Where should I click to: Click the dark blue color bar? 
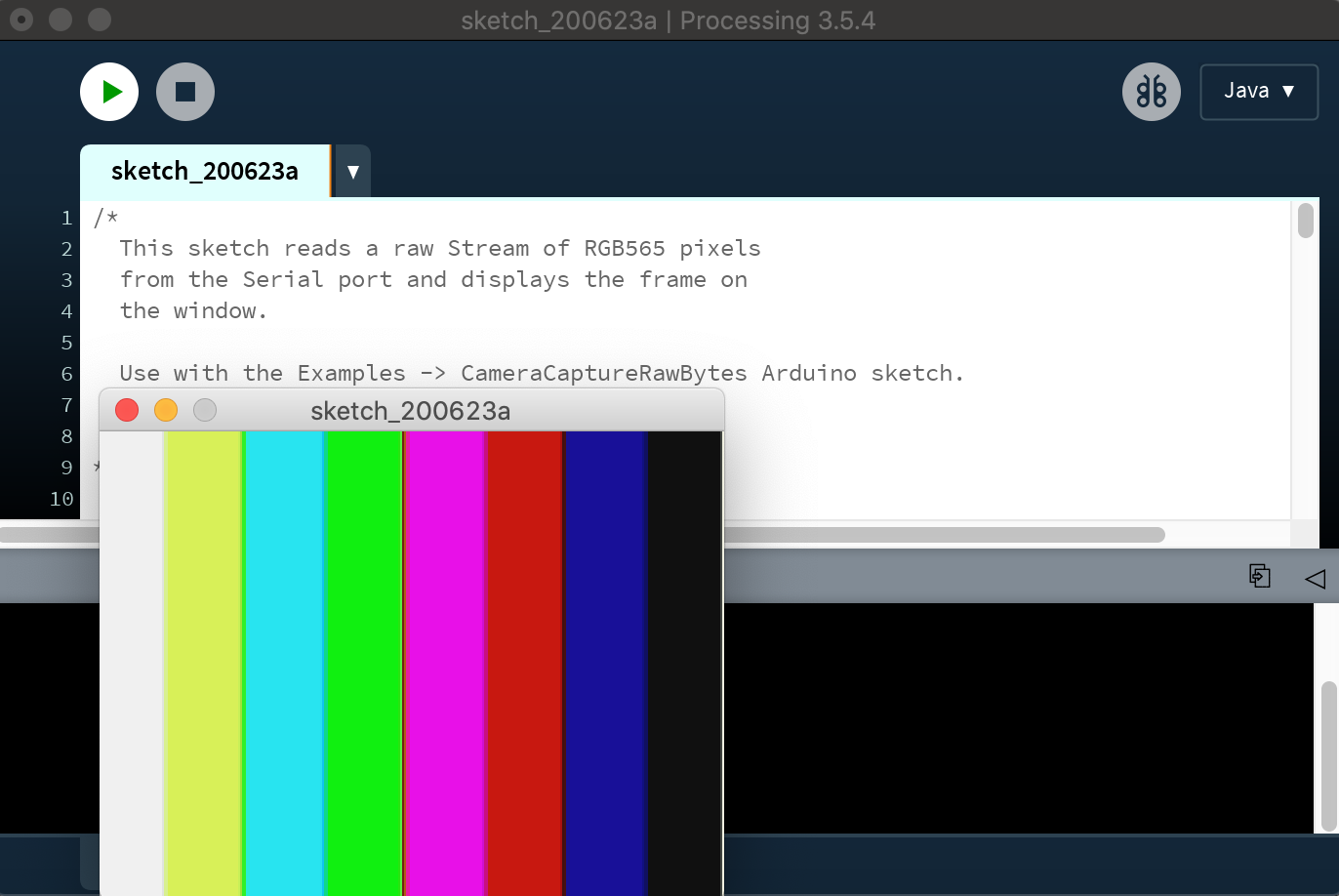(x=605, y=664)
